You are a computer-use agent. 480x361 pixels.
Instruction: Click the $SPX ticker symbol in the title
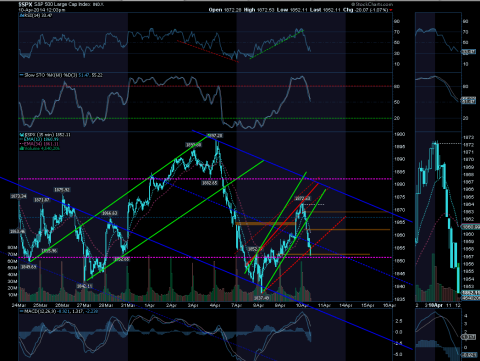click(25, 4)
